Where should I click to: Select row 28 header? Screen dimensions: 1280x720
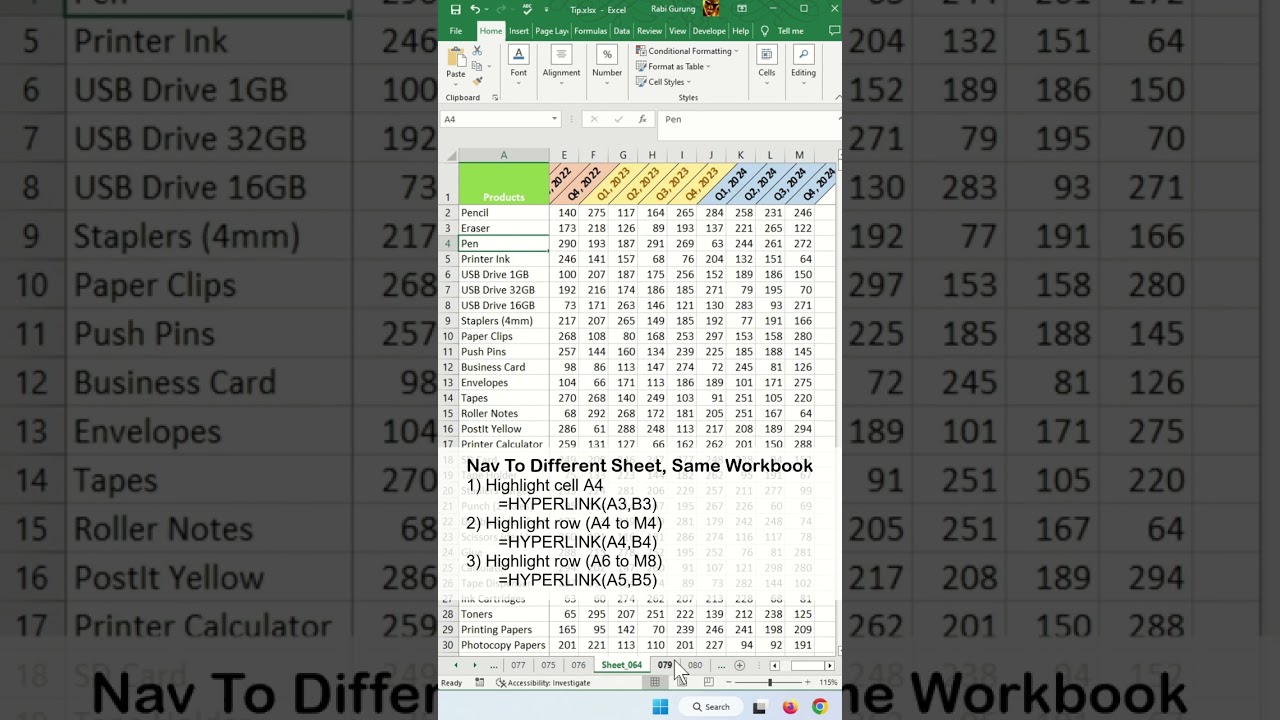click(448, 614)
